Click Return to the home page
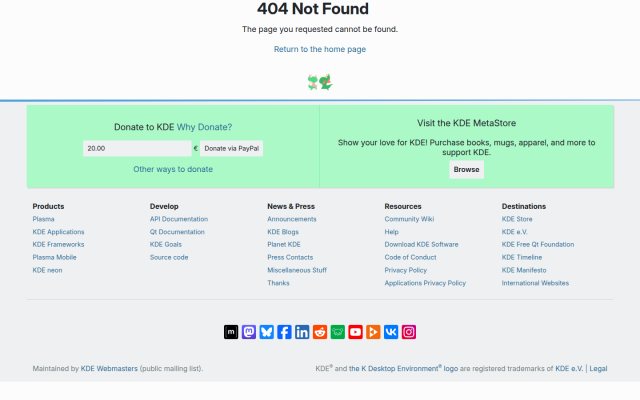640x400 pixels. [x=320, y=49]
